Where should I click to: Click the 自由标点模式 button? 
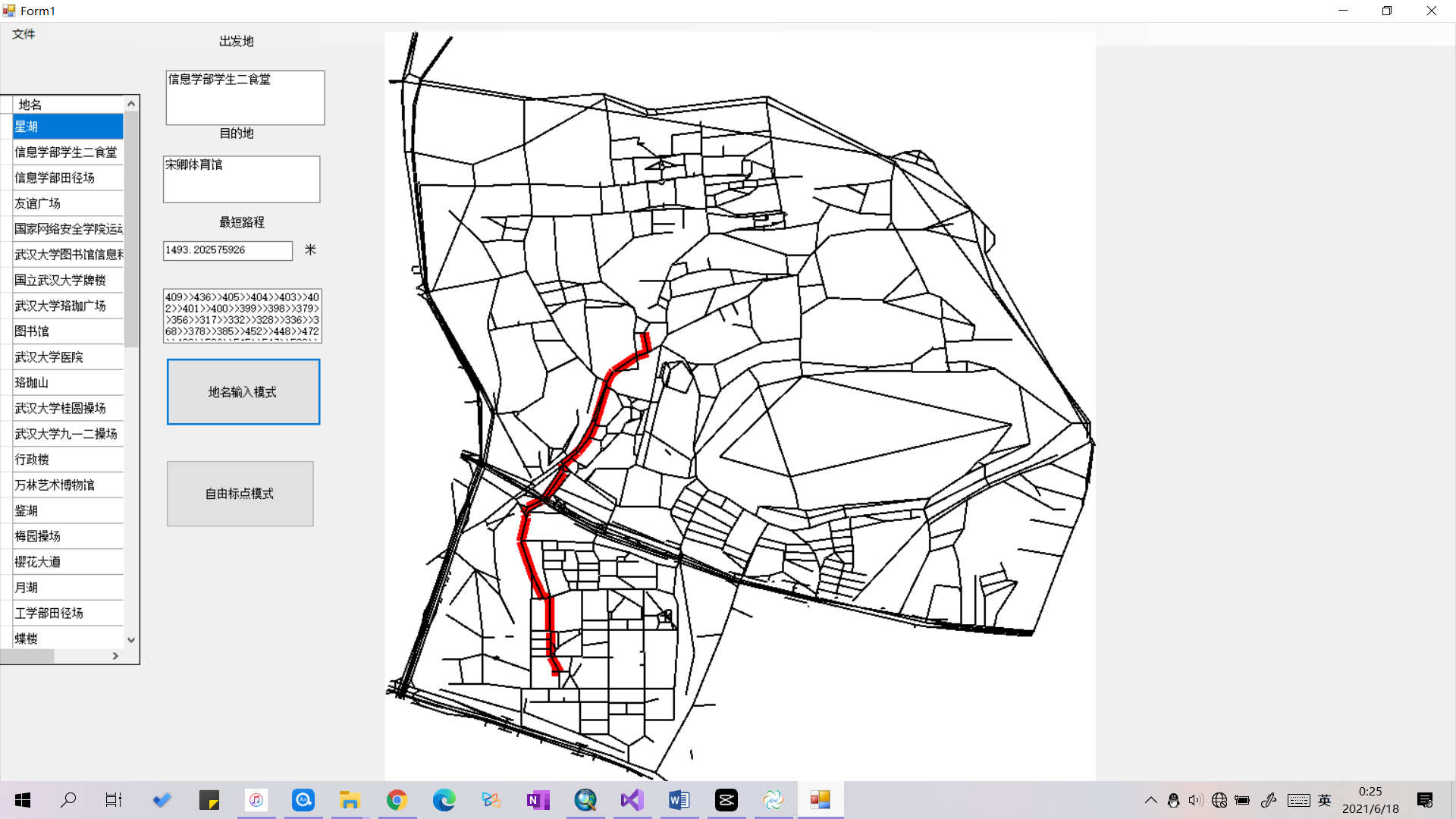[x=240, y=494]
